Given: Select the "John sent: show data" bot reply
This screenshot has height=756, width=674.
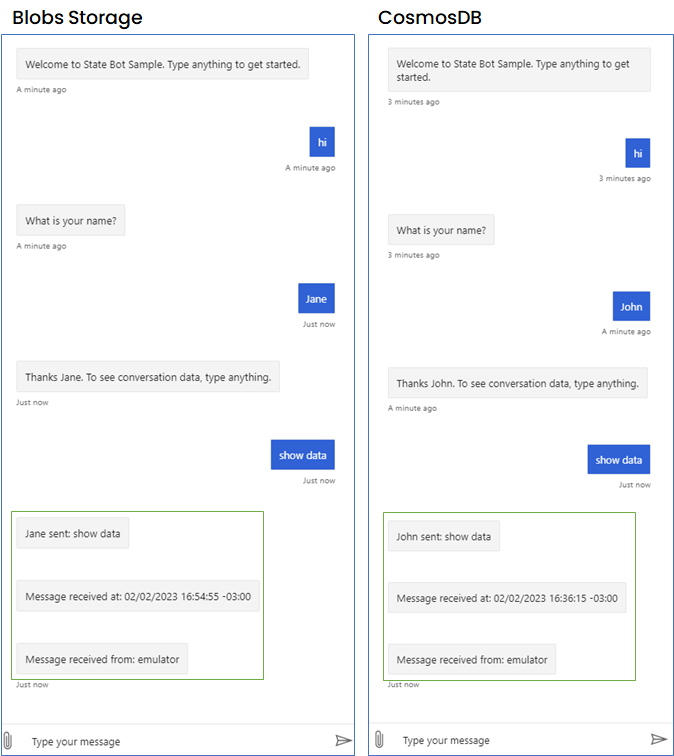Looking at the screenshot, I should click(x=444, y=536).
